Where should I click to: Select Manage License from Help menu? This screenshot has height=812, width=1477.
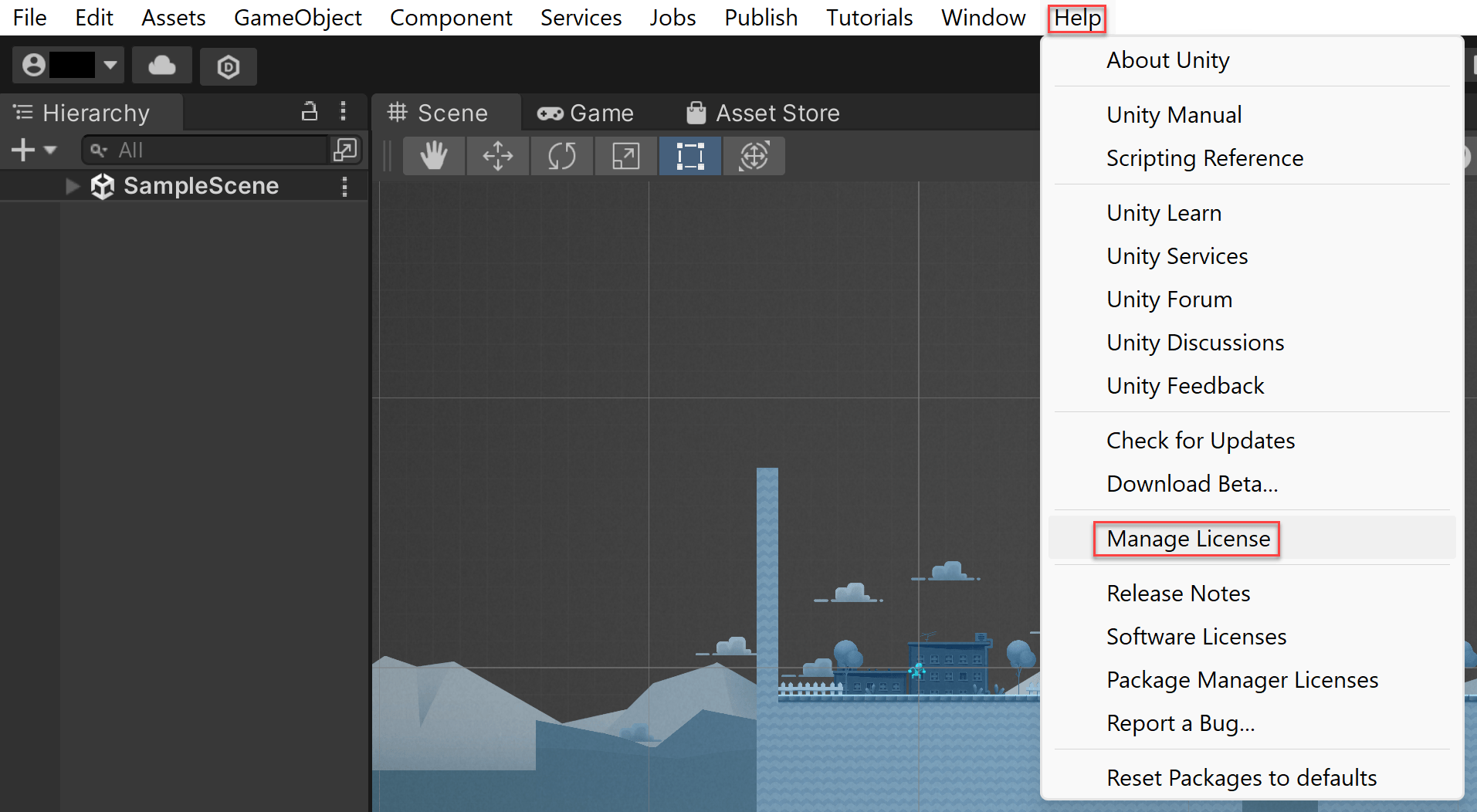click(x=1187, y=539)
